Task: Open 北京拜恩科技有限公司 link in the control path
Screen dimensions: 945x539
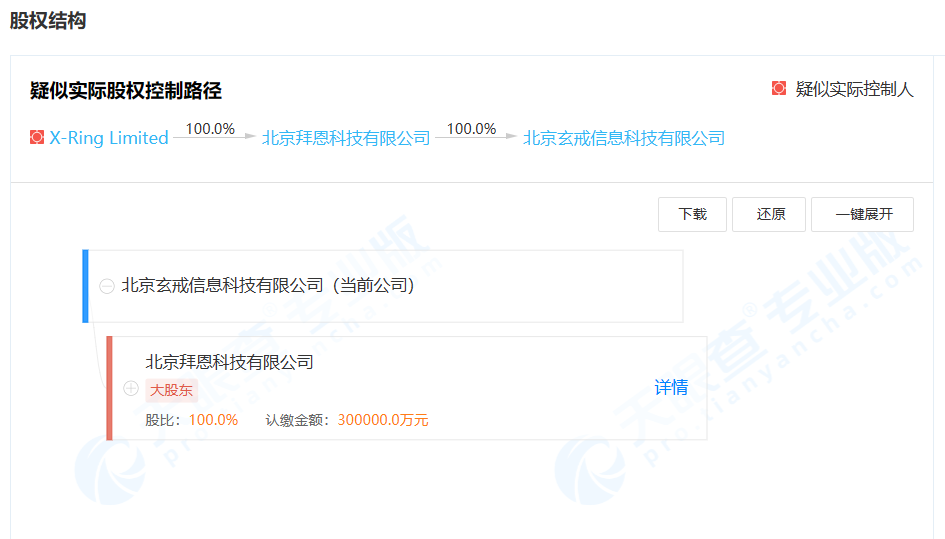Action: pyautogui.click(x=346, y=138)
